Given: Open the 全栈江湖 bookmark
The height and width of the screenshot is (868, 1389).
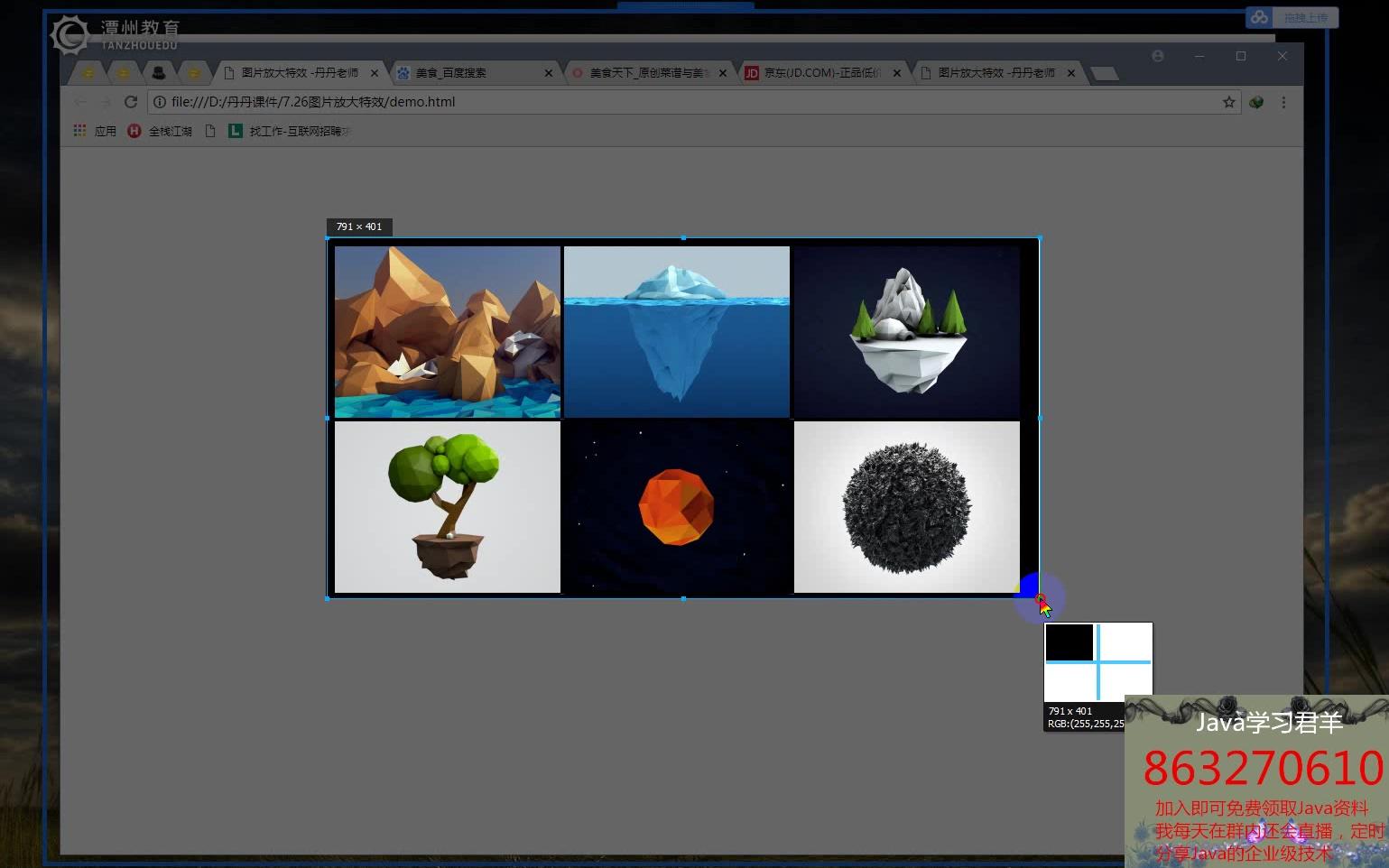Looking at the screenshot, I should [x=160, y=131].
